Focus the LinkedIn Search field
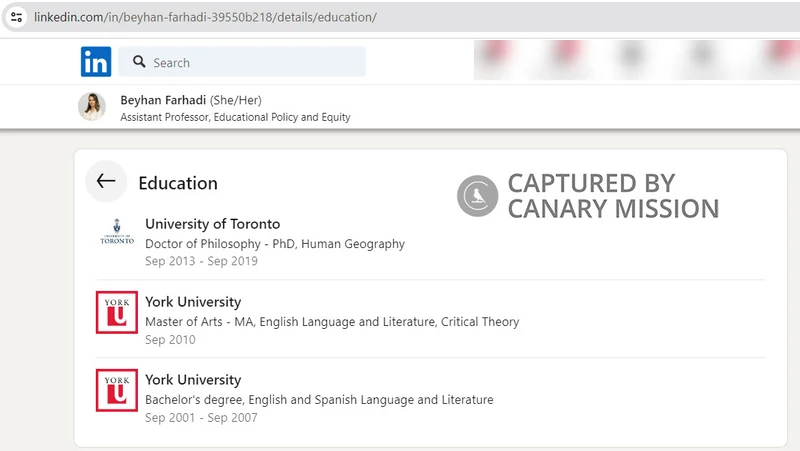800x451 pixels. [x=242, y=62]
